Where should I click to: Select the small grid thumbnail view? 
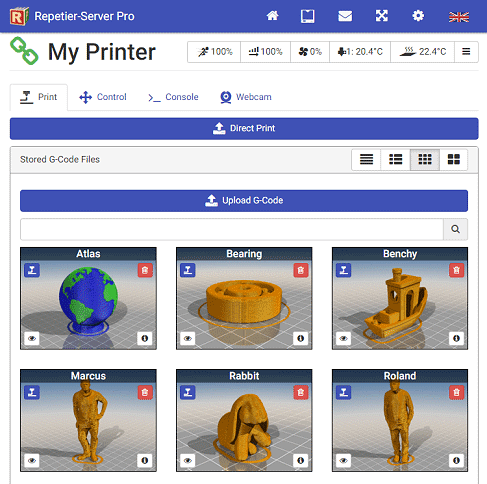point(425,159)
